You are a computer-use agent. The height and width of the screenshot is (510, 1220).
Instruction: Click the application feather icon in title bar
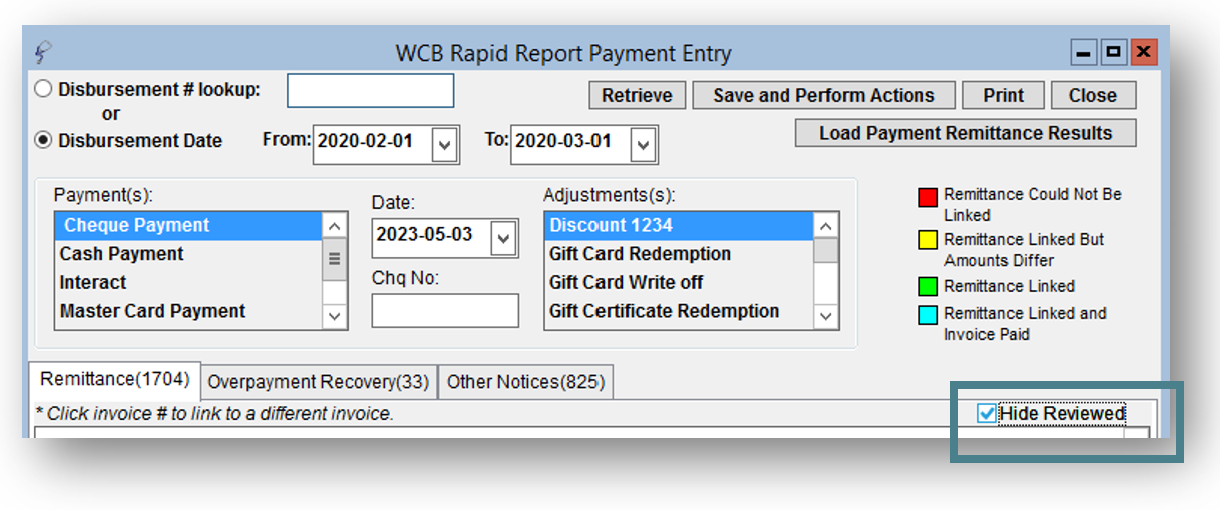pos(43,53)
